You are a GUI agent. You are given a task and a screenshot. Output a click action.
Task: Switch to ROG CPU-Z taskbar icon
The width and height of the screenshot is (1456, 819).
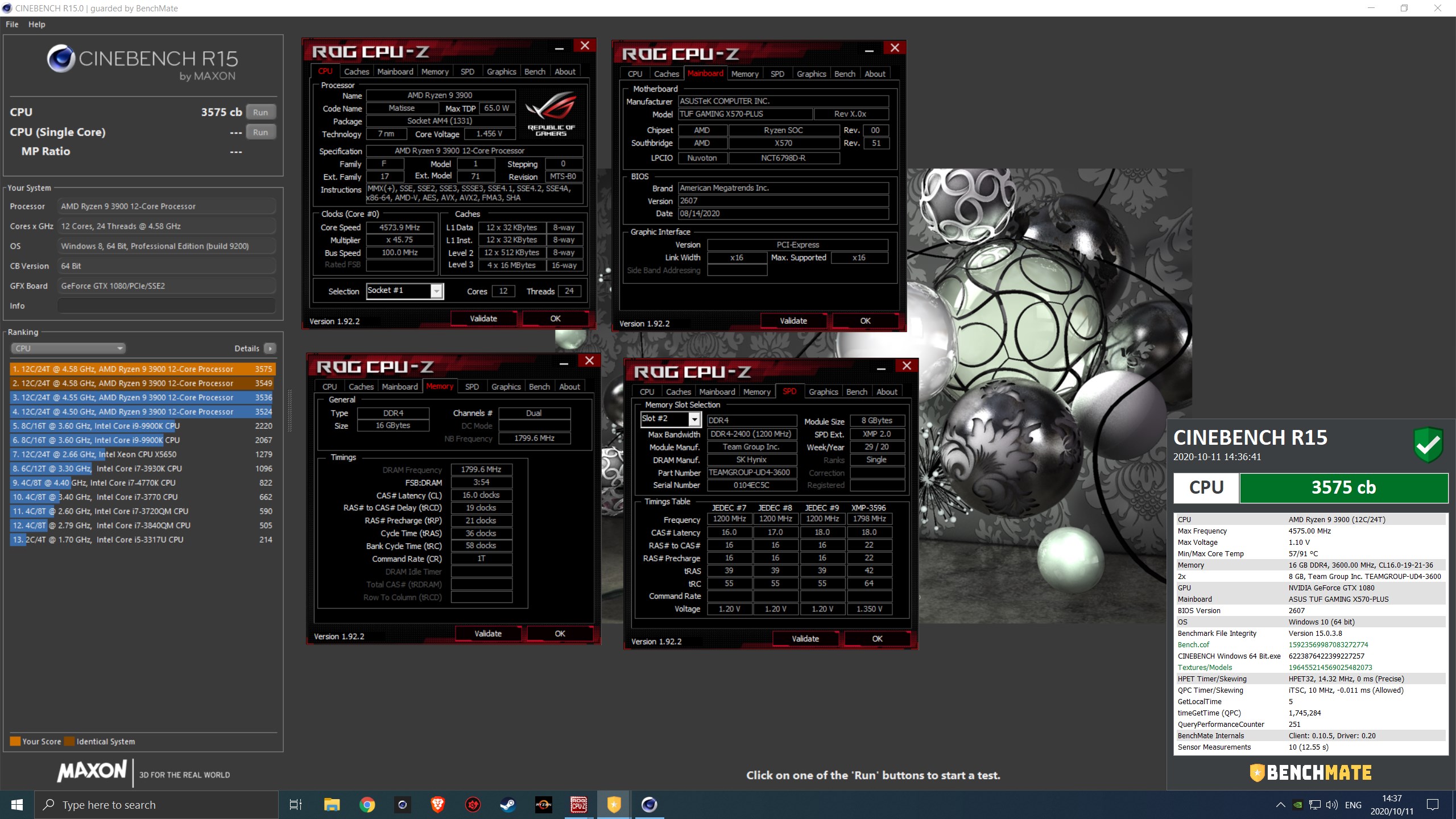pyautogui.click(x=579, y=804)
